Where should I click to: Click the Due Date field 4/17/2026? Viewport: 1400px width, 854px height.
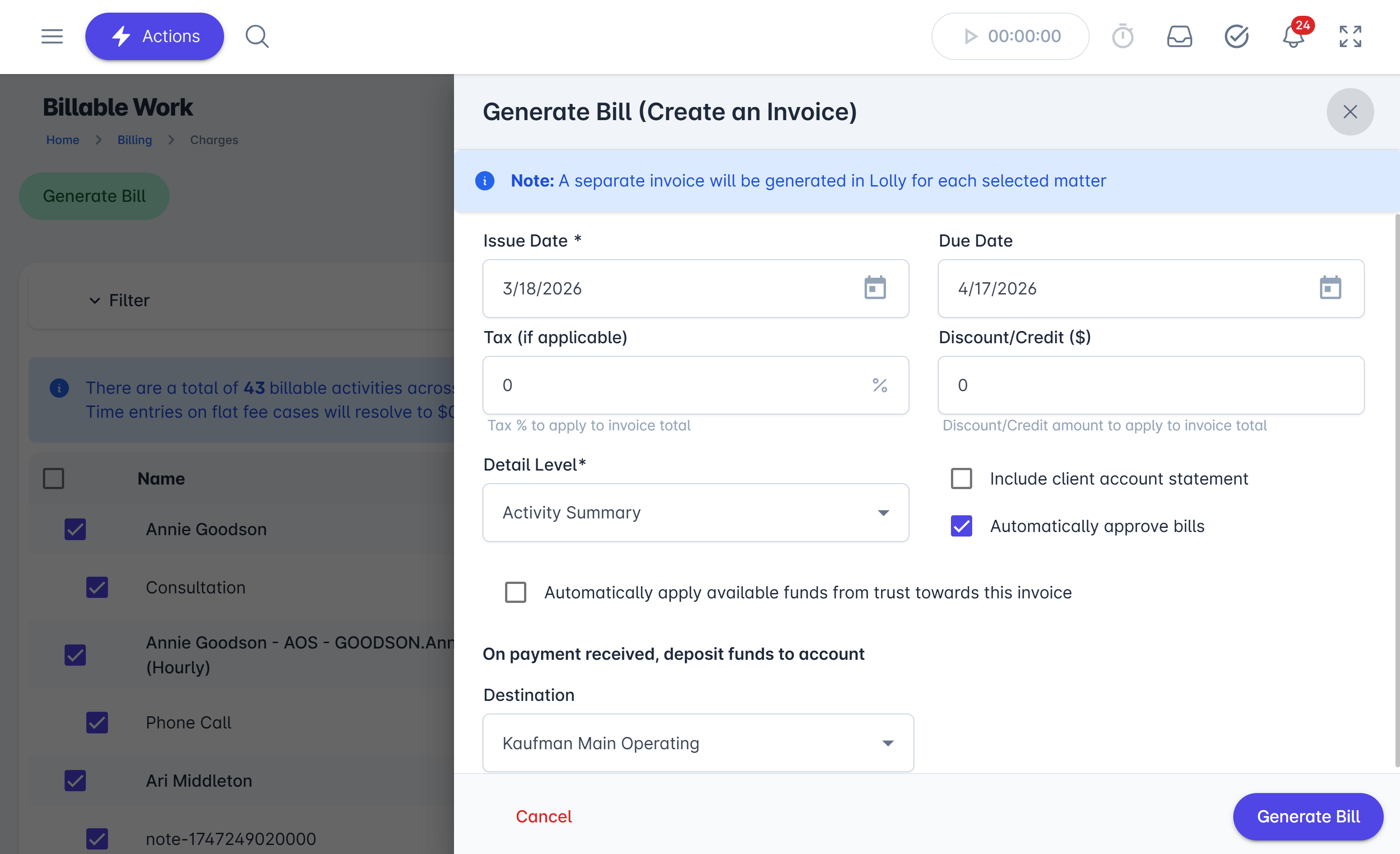tap(1151, 289)
